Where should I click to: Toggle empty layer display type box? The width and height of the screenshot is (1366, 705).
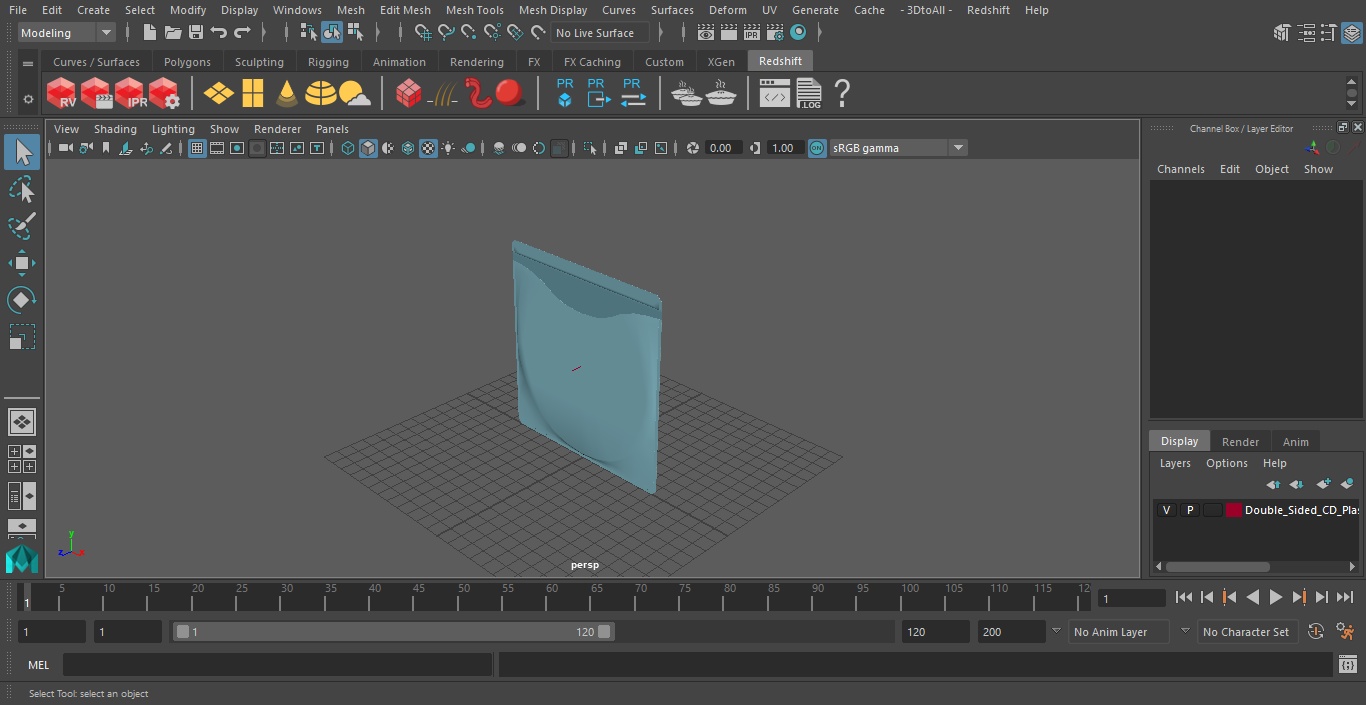pyautogui.click(x=1213, y=510)
